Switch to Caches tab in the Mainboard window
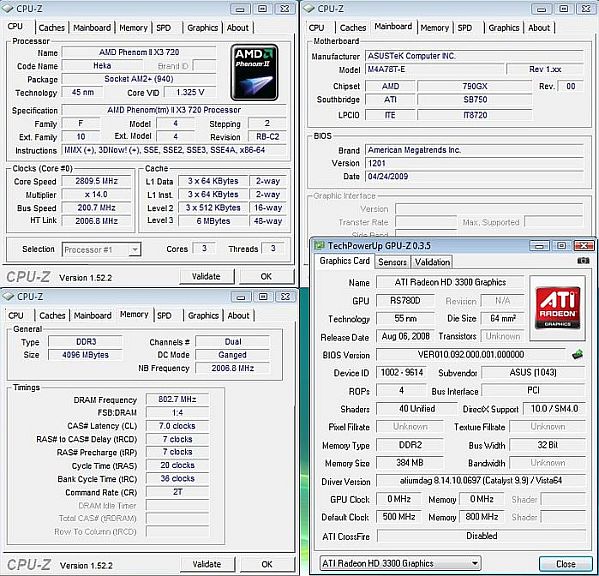 (x=353, y=28)
